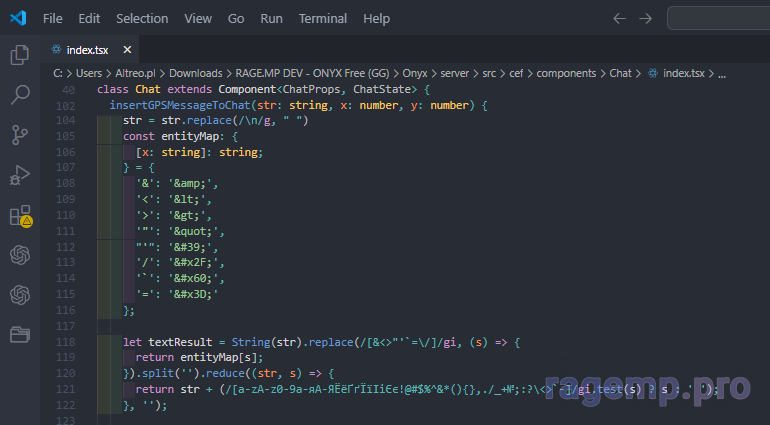Open the Explorer view in activity bar
This screenshot has height=425, width=770.
coord(20,55)
